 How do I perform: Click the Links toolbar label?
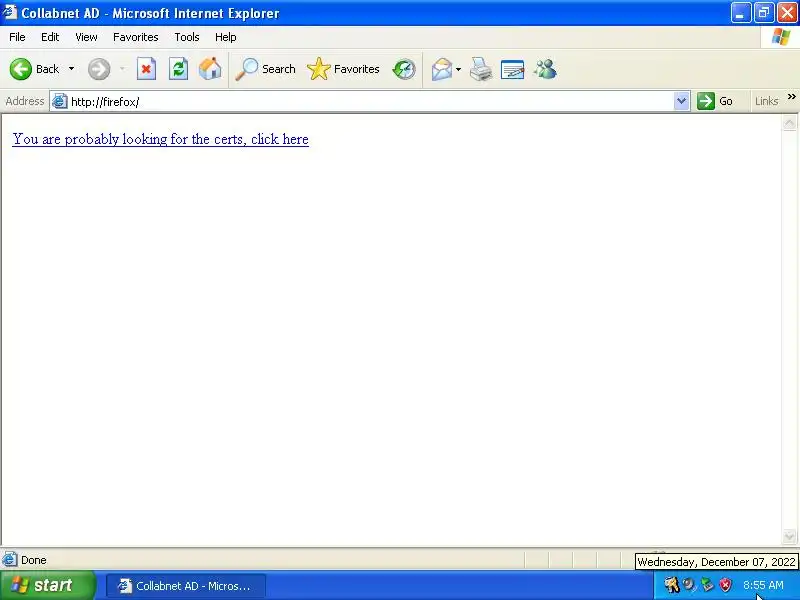point(766,101)
